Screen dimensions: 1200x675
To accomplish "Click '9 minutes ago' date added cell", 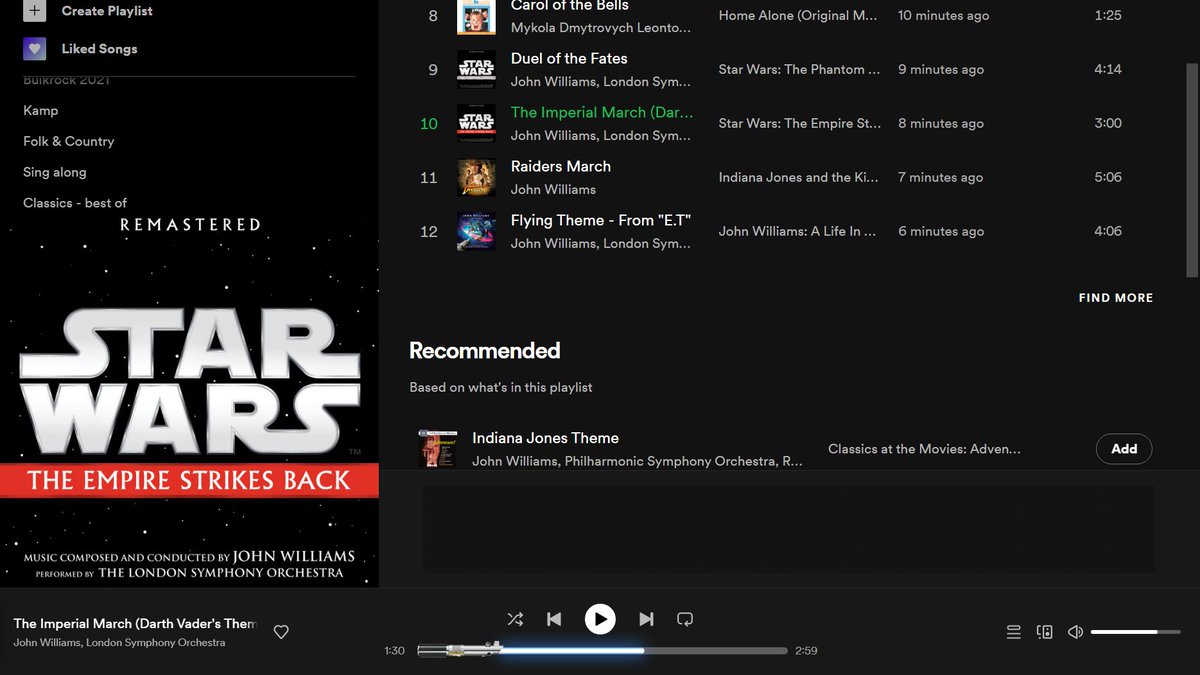I will coord(941,70).
